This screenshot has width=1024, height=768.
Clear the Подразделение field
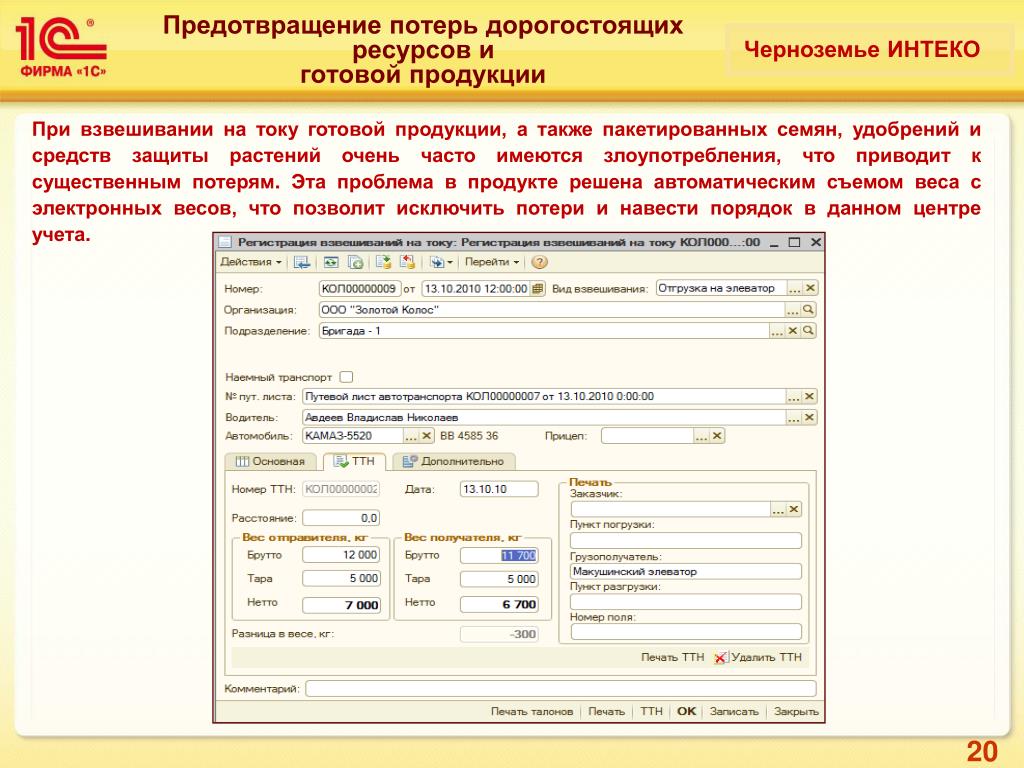click(793, 331)
